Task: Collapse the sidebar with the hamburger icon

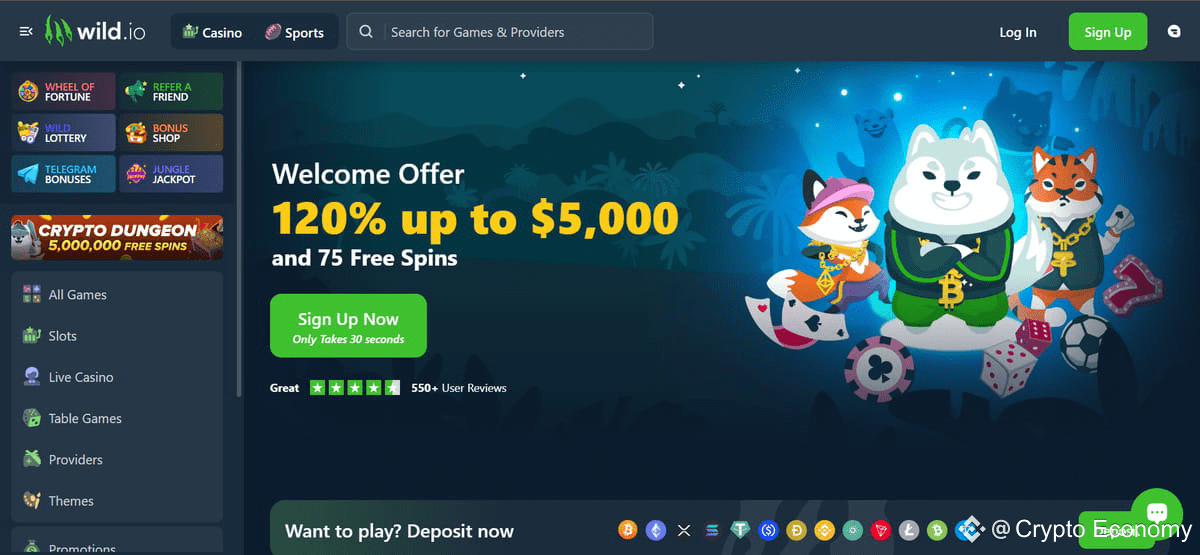Action: click(27, 32)
